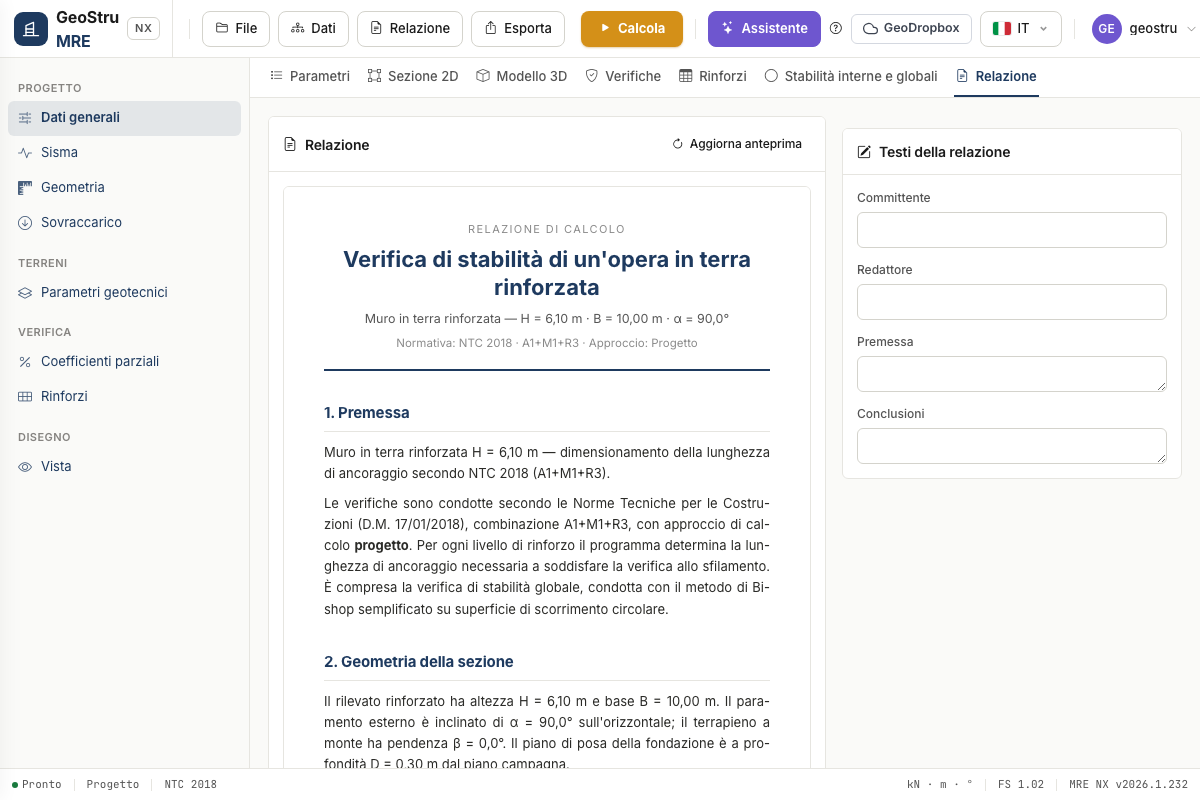Open GeoDropbox cloud storage
The image size is (1200, 800).
[x=911, y=29]
